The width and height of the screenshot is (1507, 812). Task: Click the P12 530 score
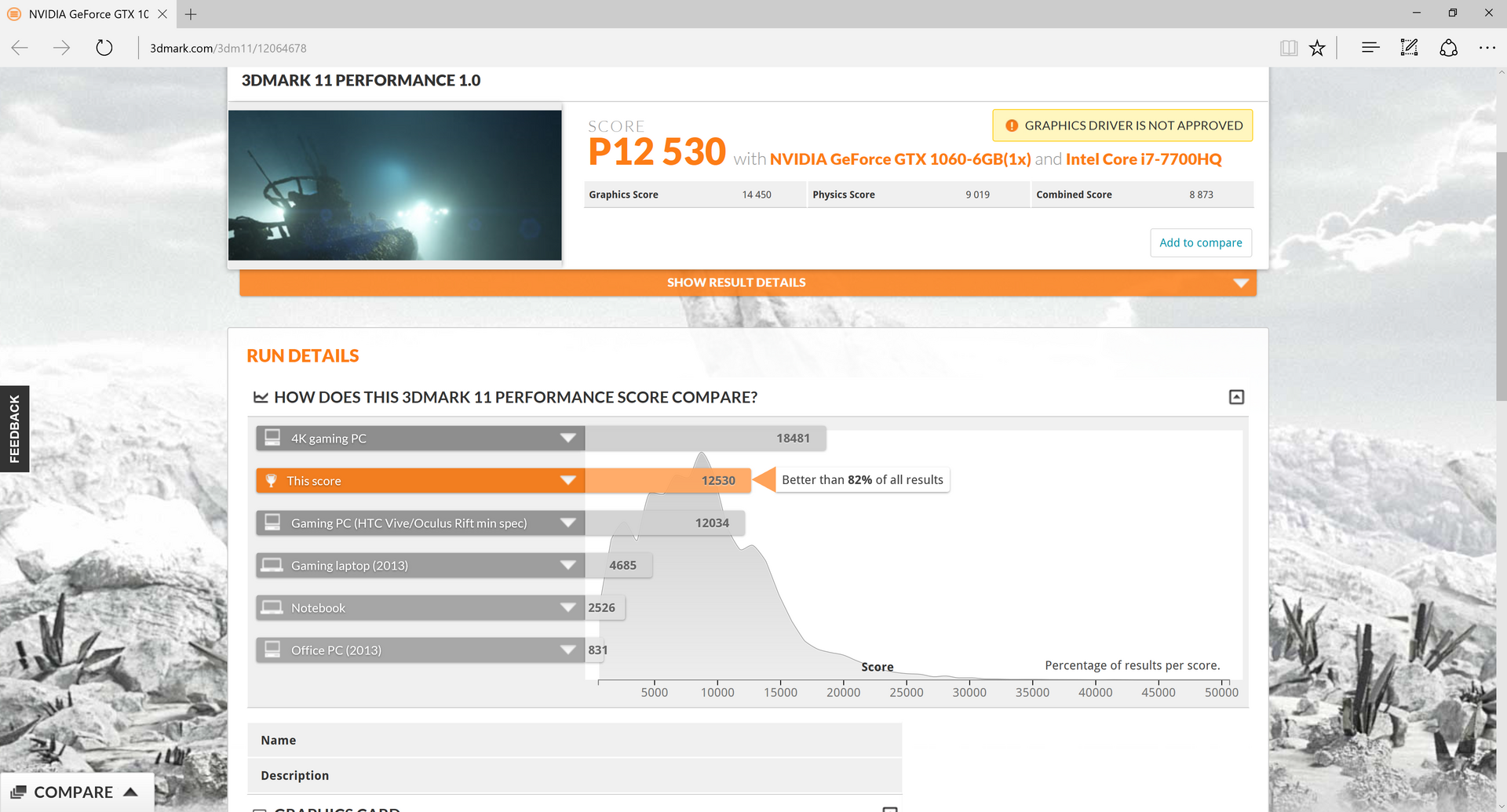[x=657, y=151]
